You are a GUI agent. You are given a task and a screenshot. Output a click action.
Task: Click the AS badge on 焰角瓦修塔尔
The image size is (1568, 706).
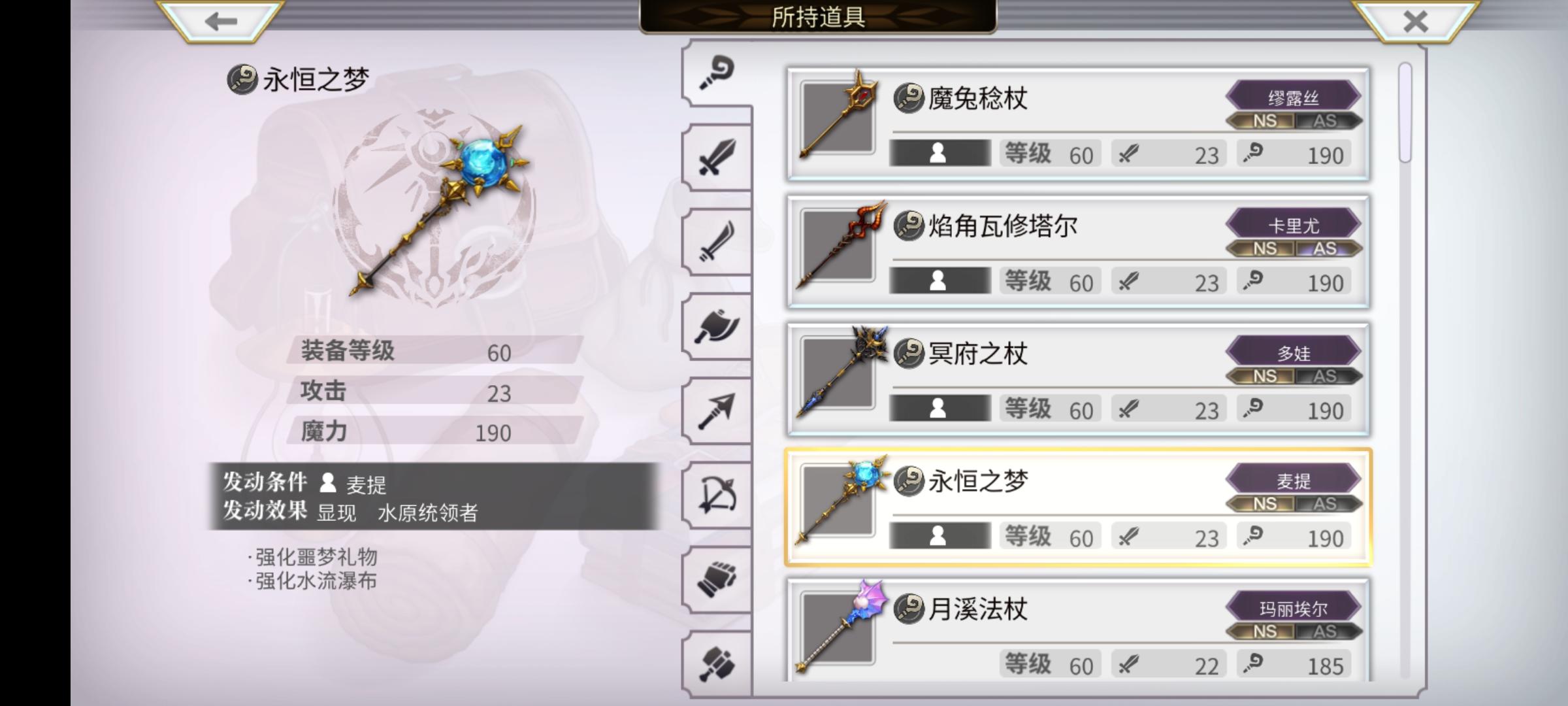[x=1326, y=248]
